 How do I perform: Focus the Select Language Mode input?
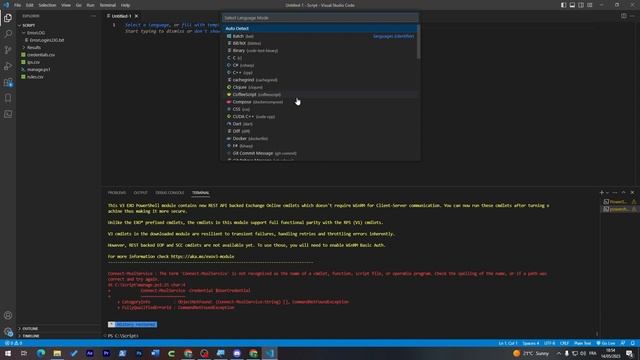click(320, 18)
